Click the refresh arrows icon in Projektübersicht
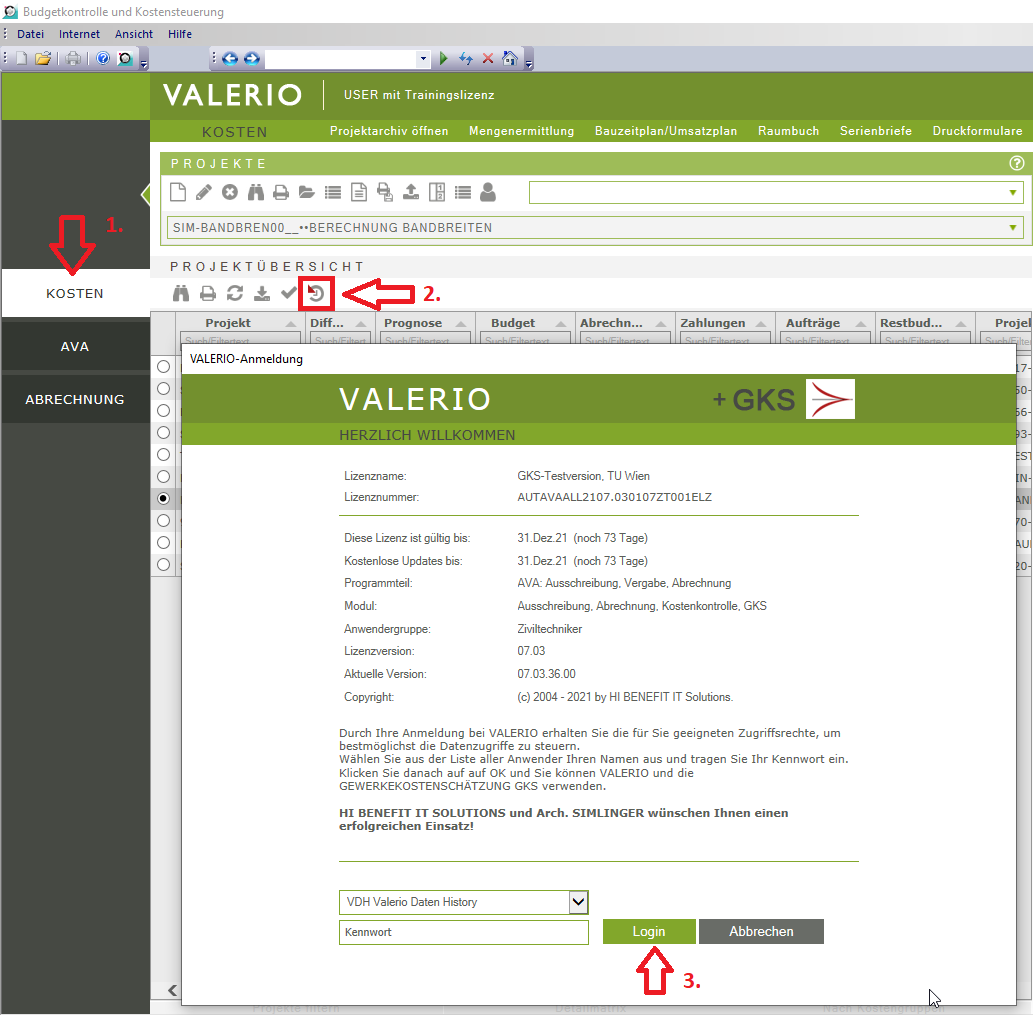This screenshot has width=1033, height=1015. [235, 293]
